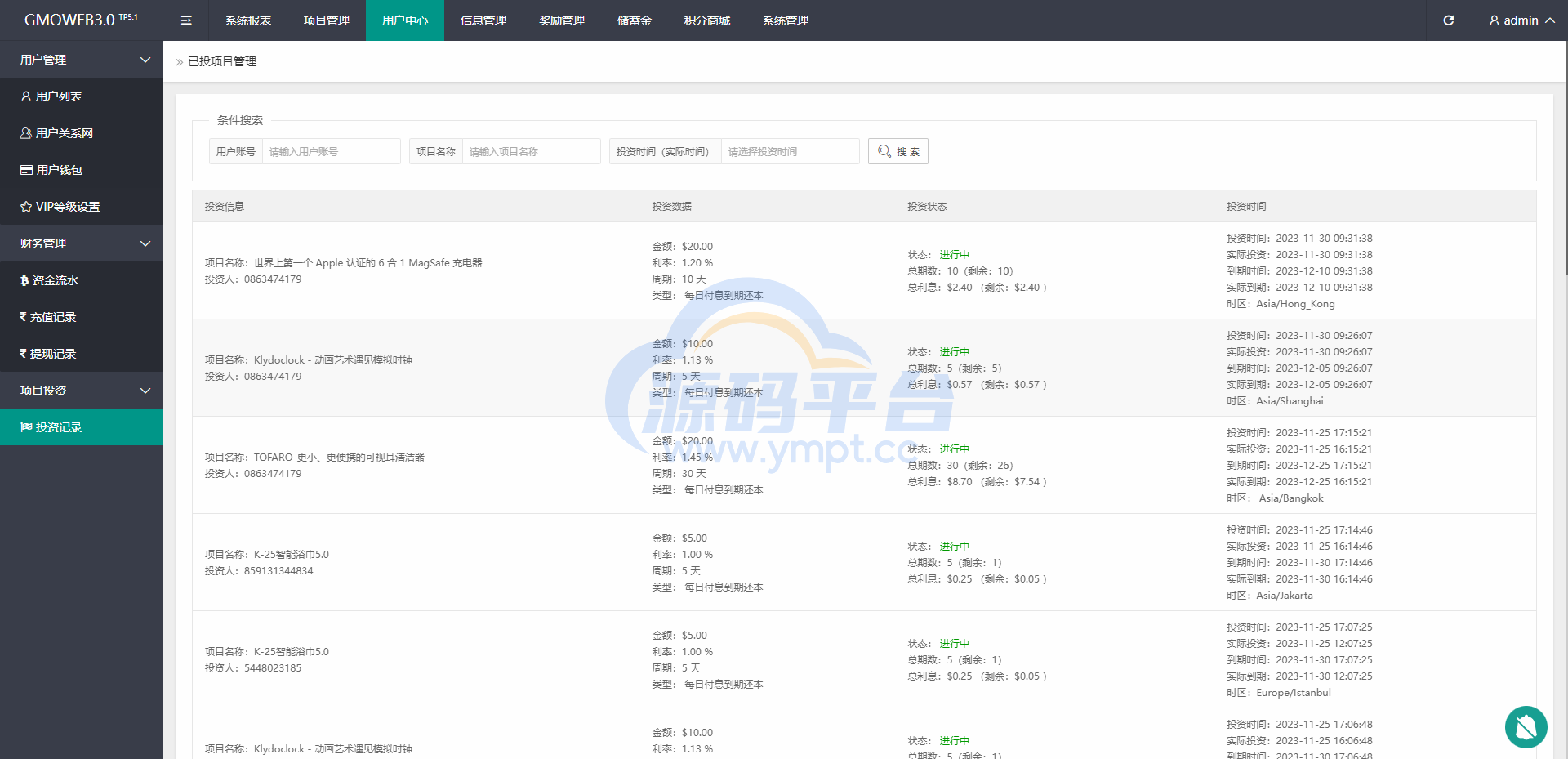Click the 投资状态 column header
Viewport: 1568px width, 759px height.
coord(928,207)
